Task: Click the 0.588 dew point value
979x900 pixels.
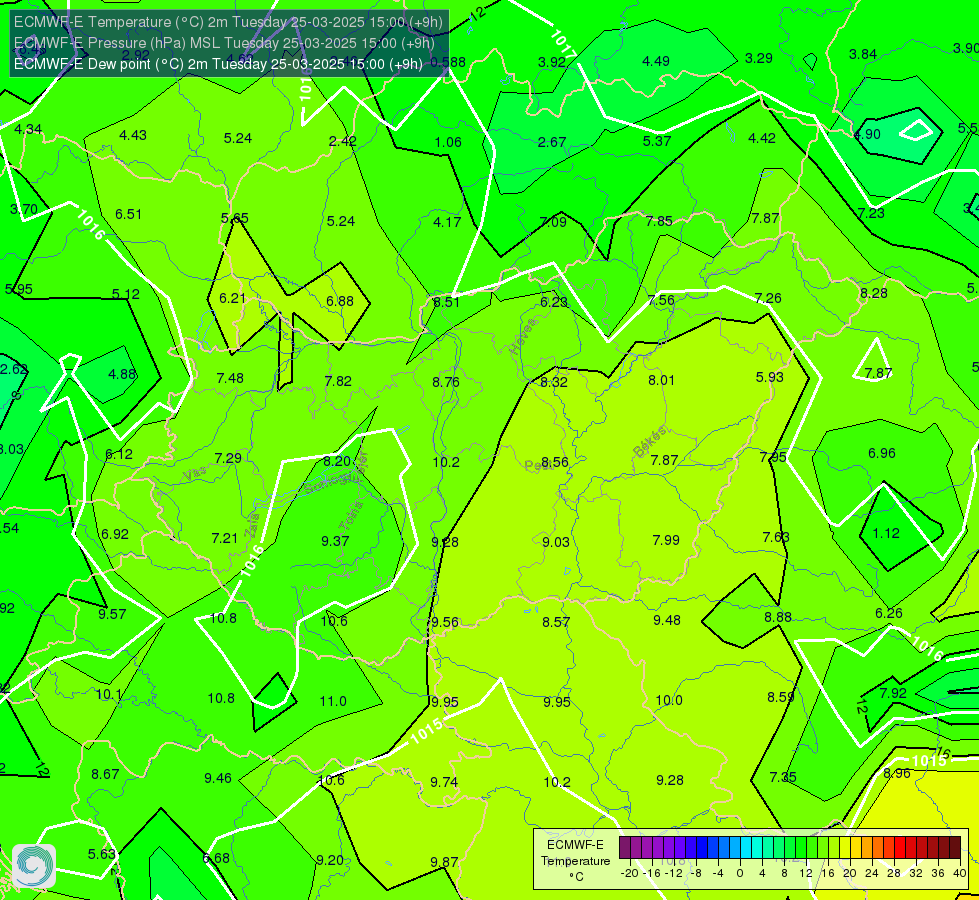Action: pyautogui.click(x=448, y=62)
